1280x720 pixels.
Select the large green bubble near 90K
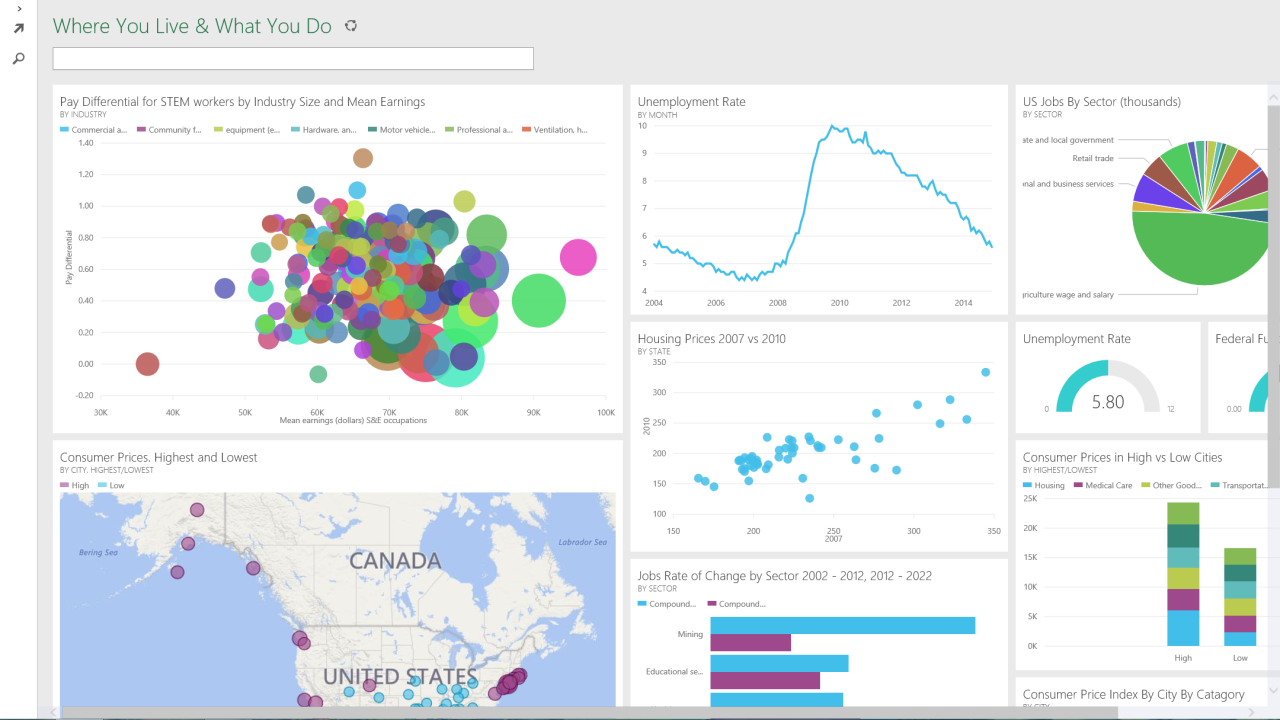point(539,300)
